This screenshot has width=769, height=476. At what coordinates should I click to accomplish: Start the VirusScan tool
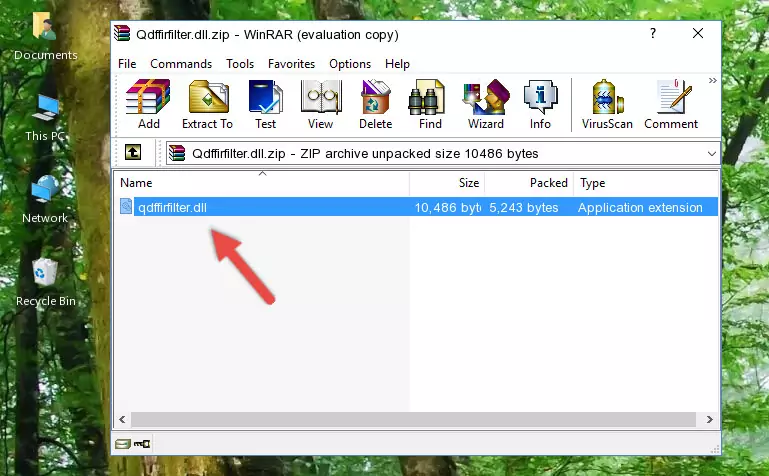click(x=607, y=104)
